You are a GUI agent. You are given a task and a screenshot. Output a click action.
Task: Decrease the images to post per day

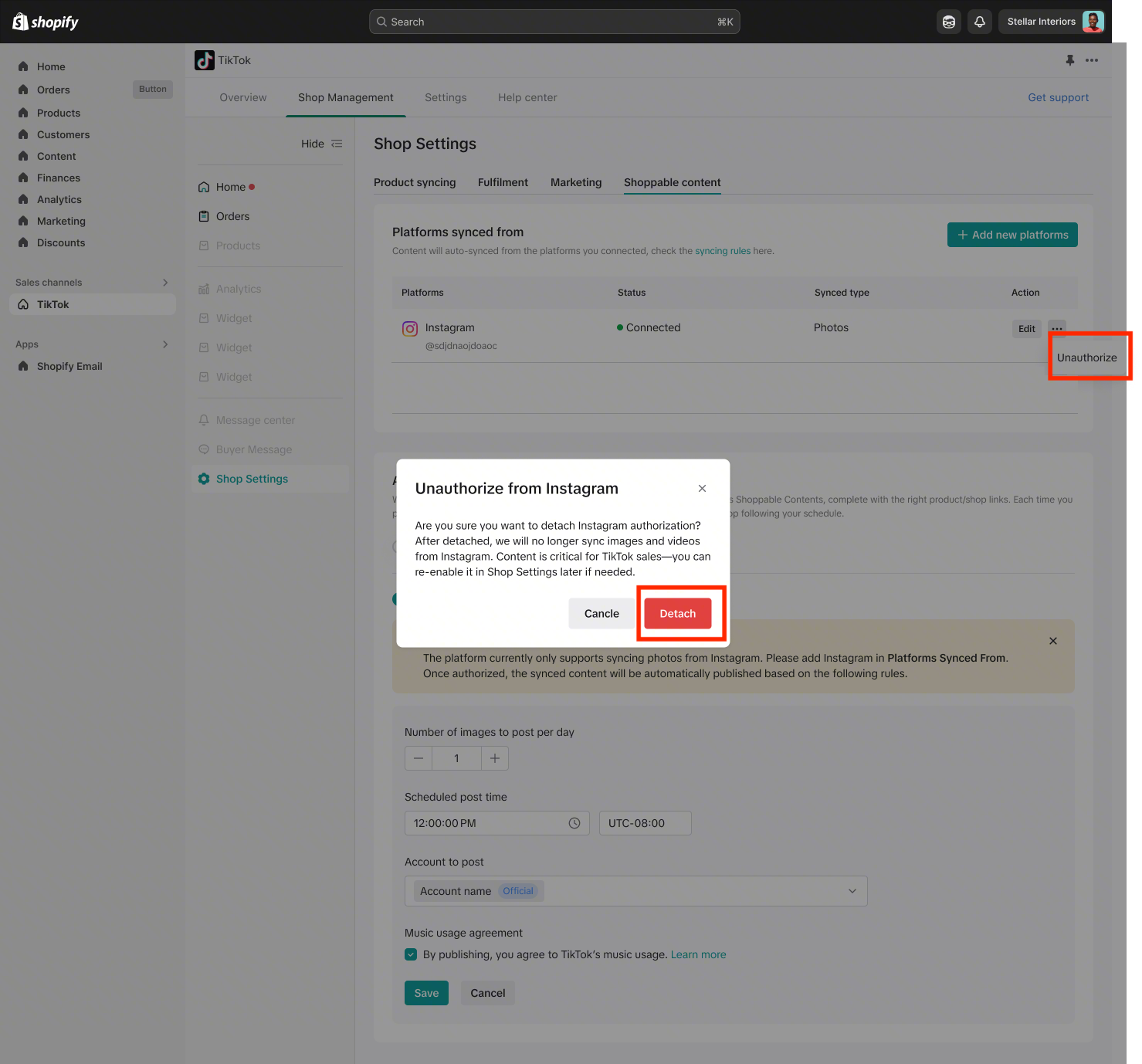[x=419, y=758]
